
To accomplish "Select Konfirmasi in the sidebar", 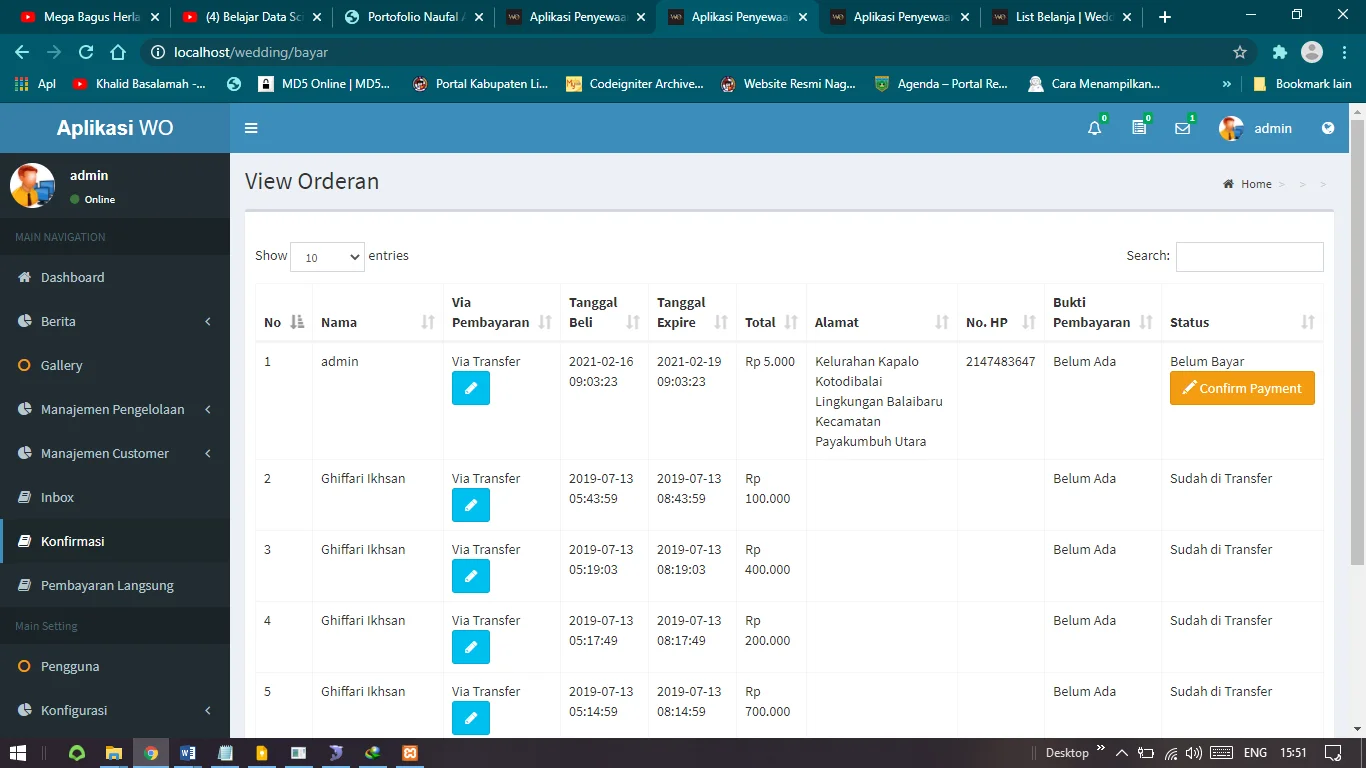I will pos(115,541).
